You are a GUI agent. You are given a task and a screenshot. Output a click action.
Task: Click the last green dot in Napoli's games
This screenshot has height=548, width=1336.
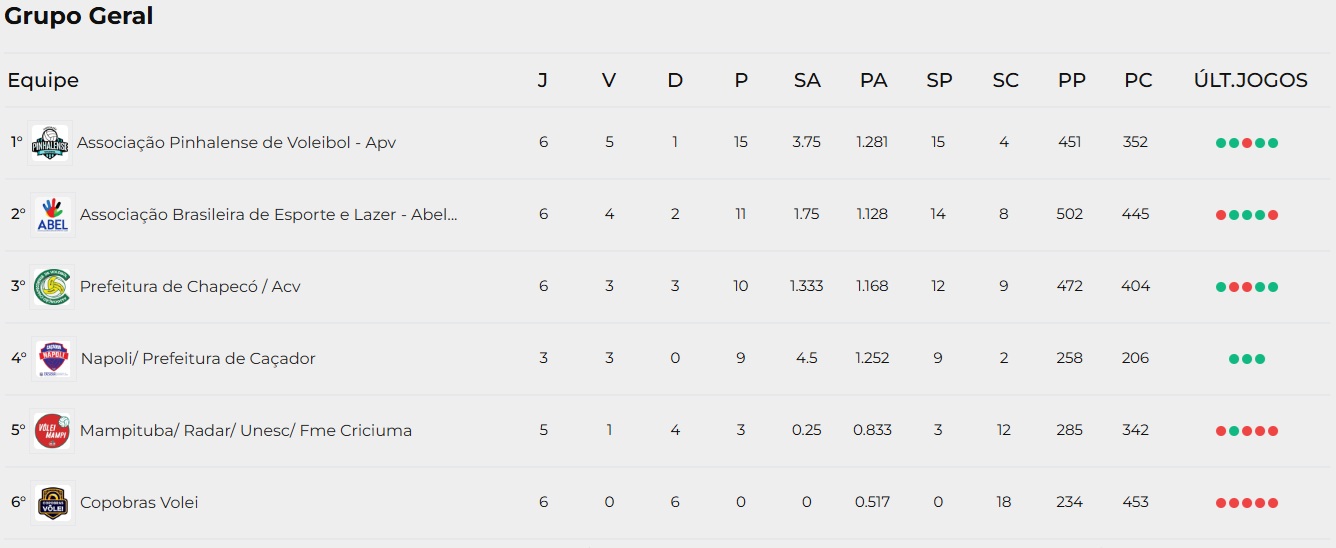tap(1260, 359)
